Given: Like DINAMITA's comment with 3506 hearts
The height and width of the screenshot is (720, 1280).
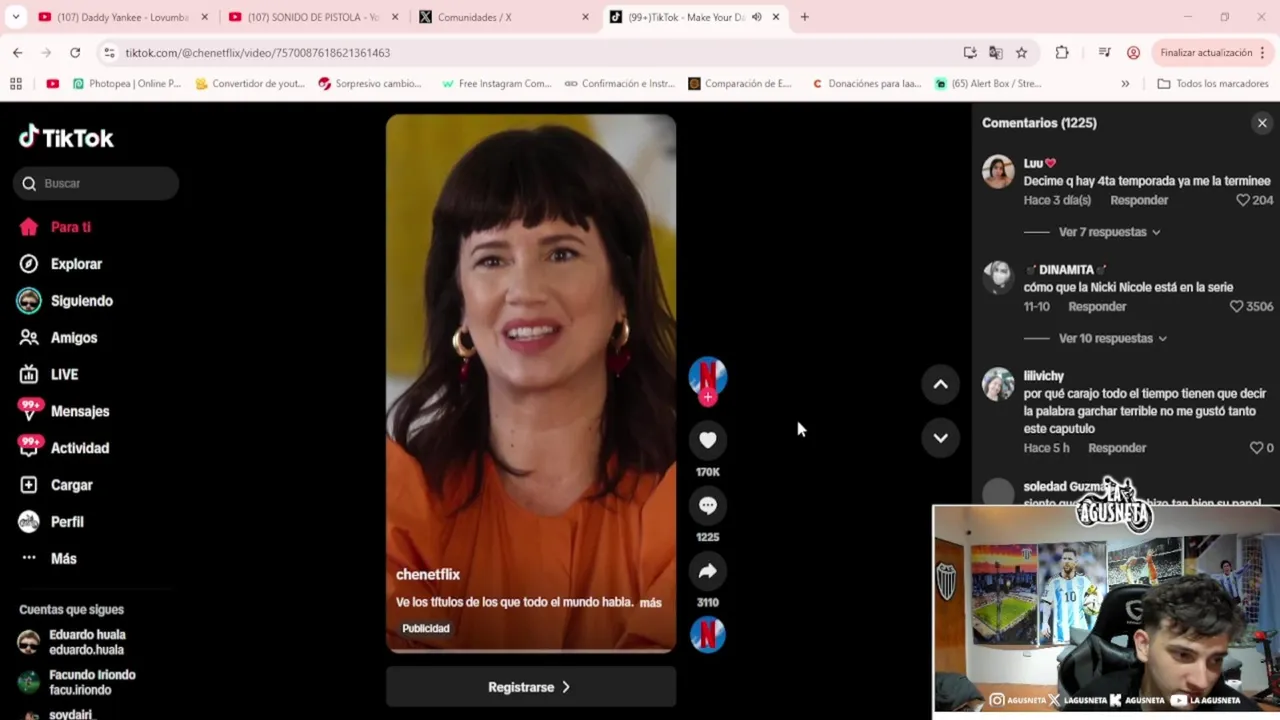Looking at the screenshot, I should click(x=1236, y=306).
